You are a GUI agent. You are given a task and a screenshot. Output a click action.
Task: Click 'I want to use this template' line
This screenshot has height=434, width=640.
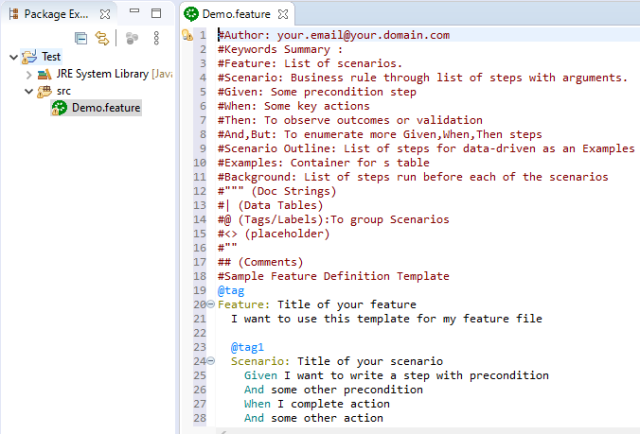coord(387,319)
